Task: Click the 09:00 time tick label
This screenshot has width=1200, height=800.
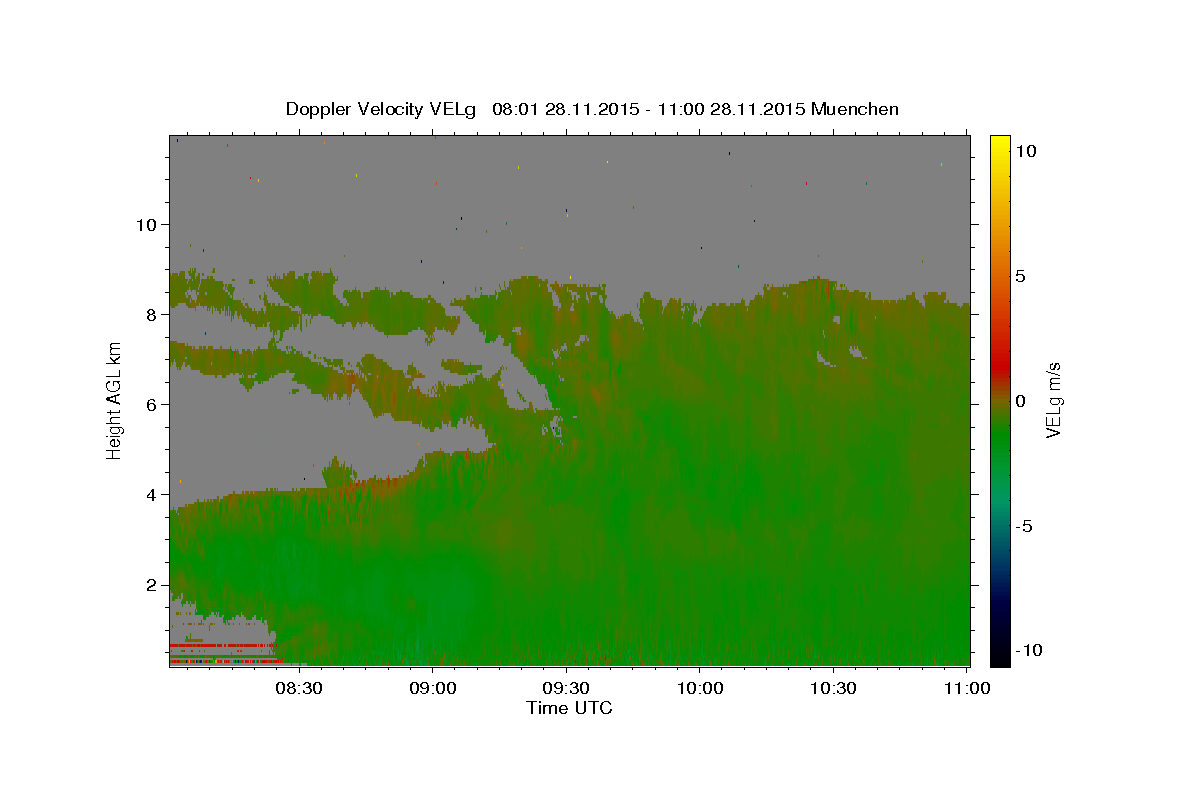Action: [x=434, y=688]
